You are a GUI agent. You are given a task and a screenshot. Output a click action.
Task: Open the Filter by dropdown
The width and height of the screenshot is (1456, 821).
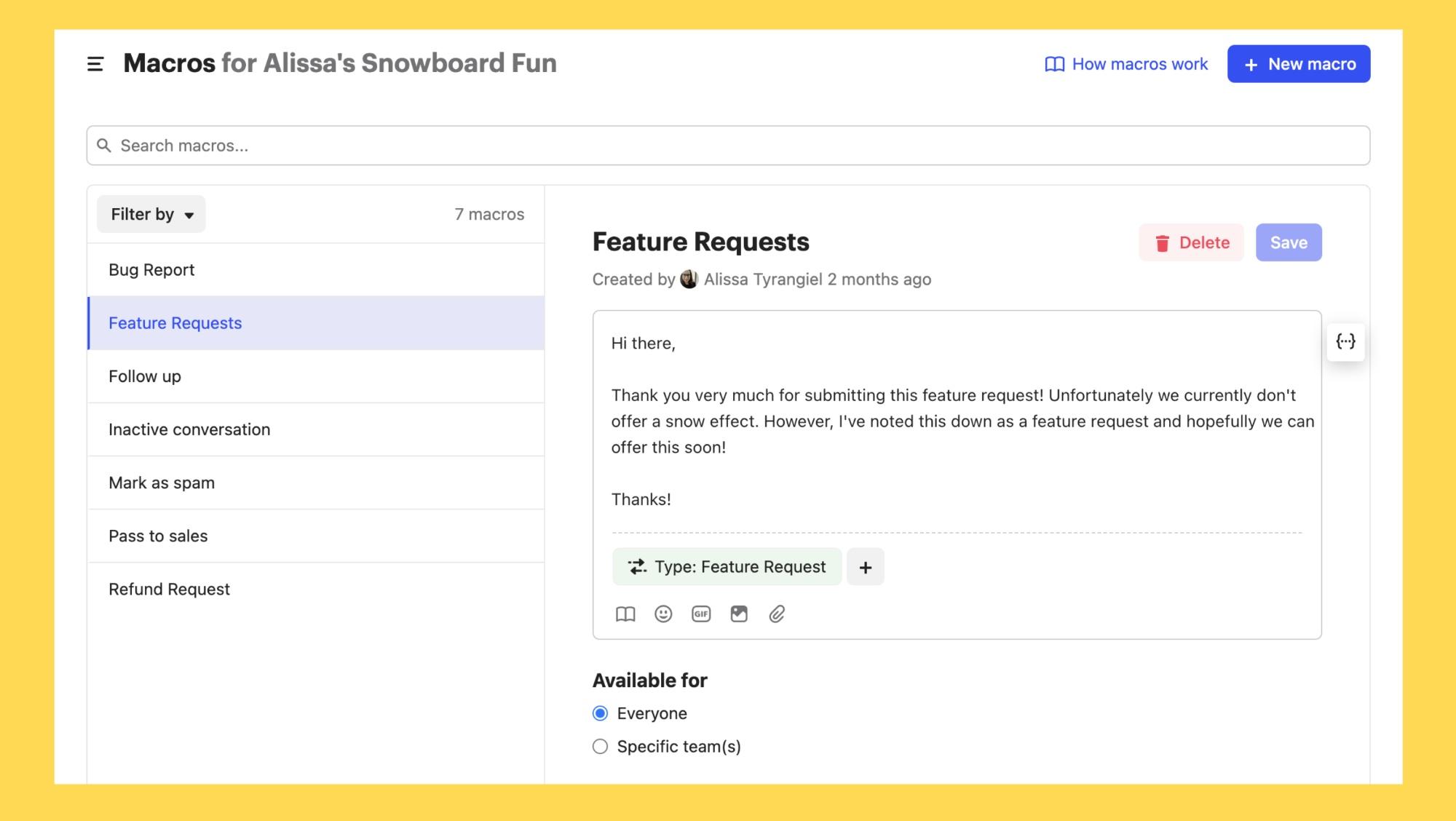[151, 214]
